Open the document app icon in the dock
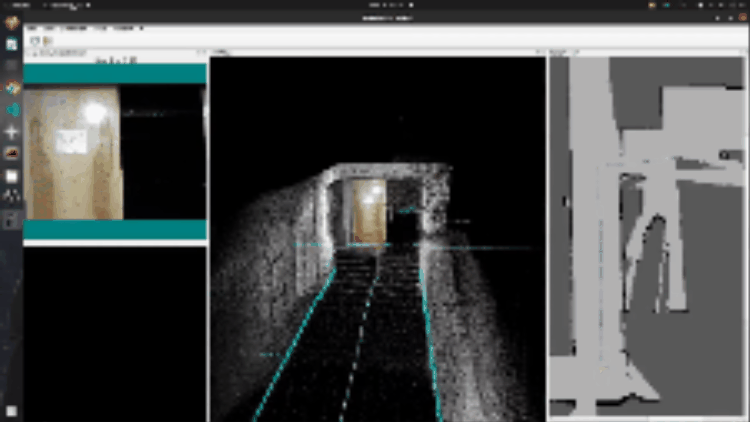750x422 pixels. [12, 45]
